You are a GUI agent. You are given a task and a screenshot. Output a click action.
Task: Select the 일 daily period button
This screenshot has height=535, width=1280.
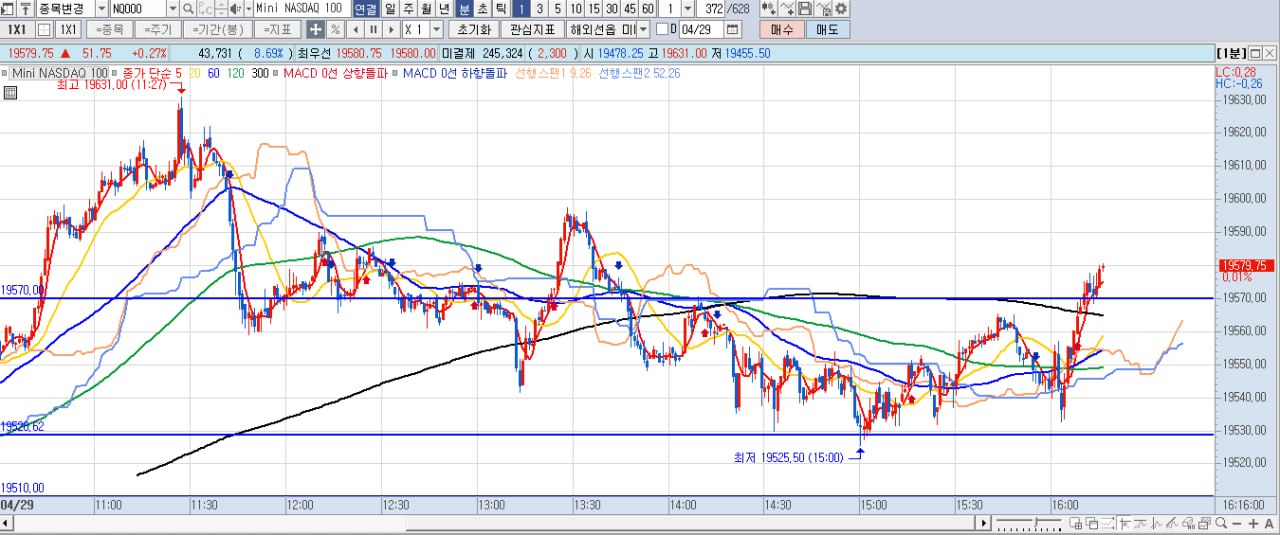(390, 9)
